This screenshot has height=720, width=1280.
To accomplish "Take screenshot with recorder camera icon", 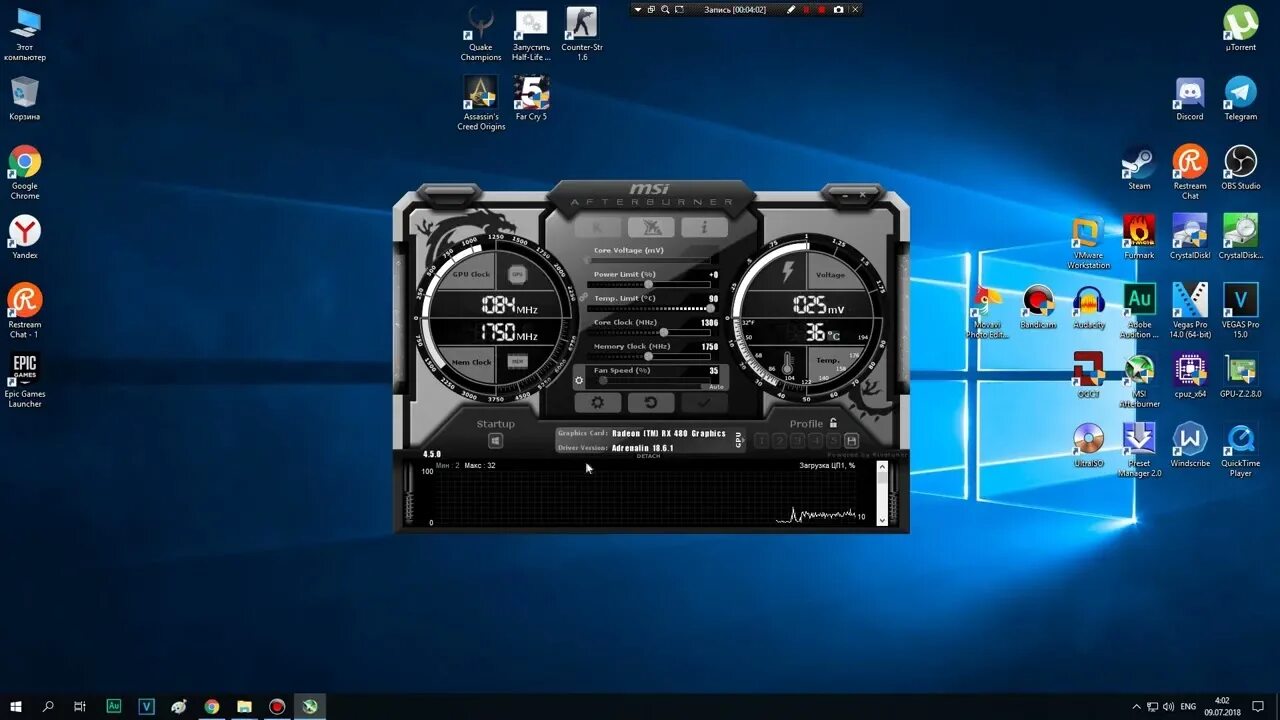I will 838,9.
